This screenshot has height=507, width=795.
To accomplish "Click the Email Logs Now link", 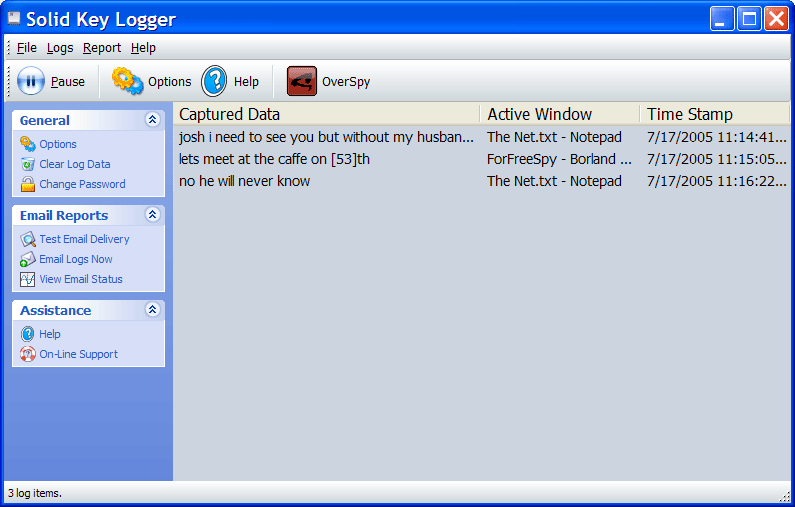I will (76, 259).
